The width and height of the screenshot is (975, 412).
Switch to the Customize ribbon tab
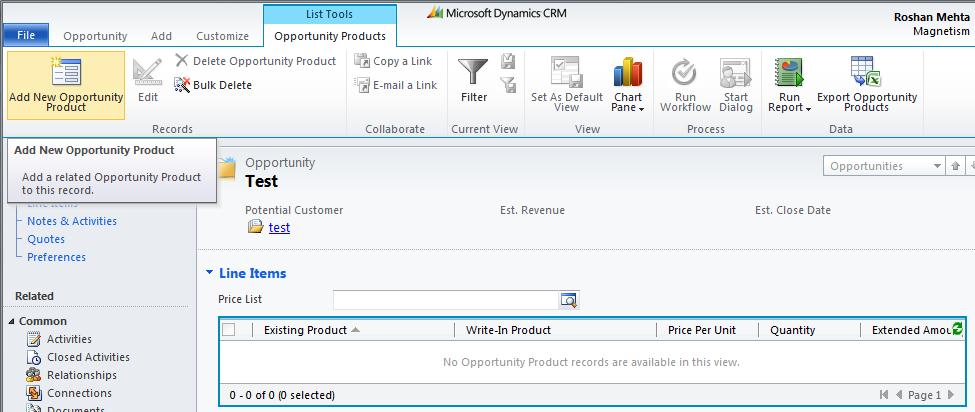pyautogui.click(x=223, y=36)
